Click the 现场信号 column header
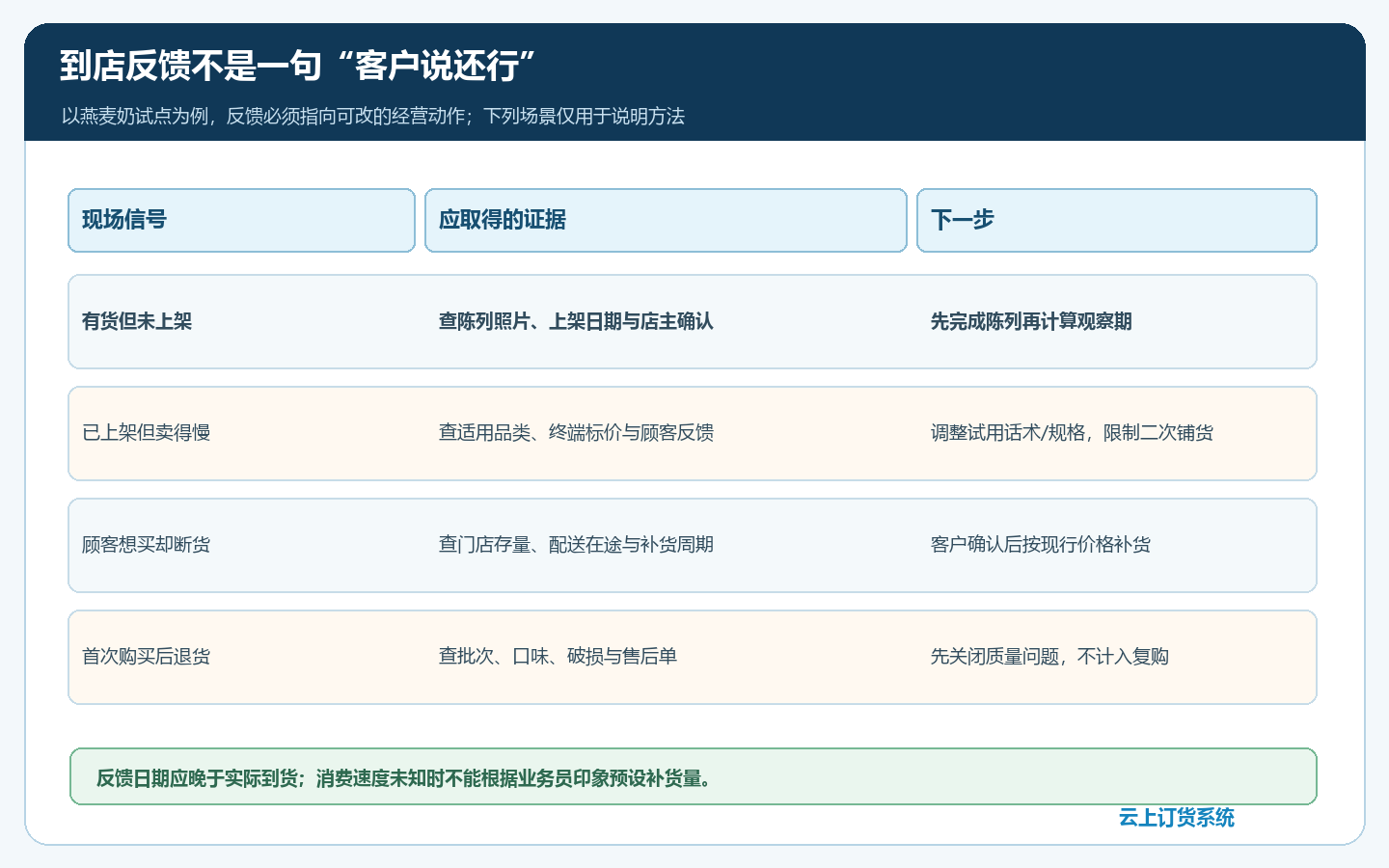The width and height of the screenshot is (1389, 868). click(241, 220)
